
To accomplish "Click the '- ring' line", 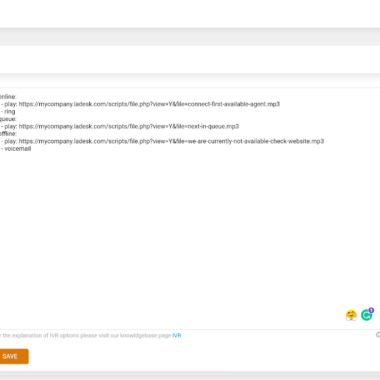I will click(x=8, y=112).
